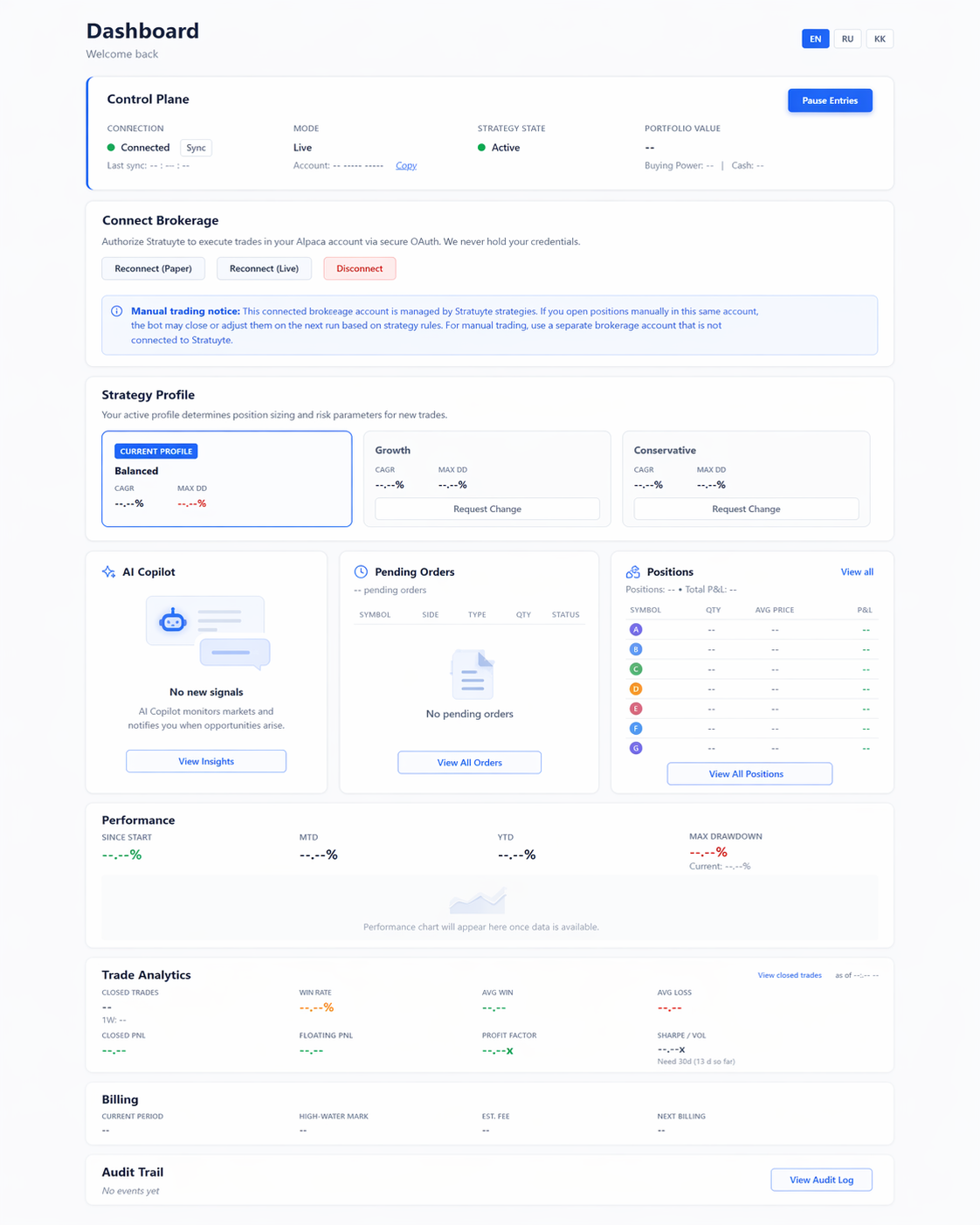Click the green Active strategy state dot
980x1225 pixels.
pos(481,148)
